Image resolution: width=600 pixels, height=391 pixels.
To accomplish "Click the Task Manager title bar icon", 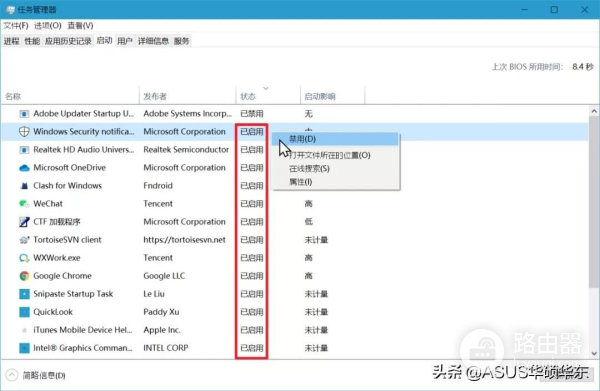I will [x=10, y=10].
